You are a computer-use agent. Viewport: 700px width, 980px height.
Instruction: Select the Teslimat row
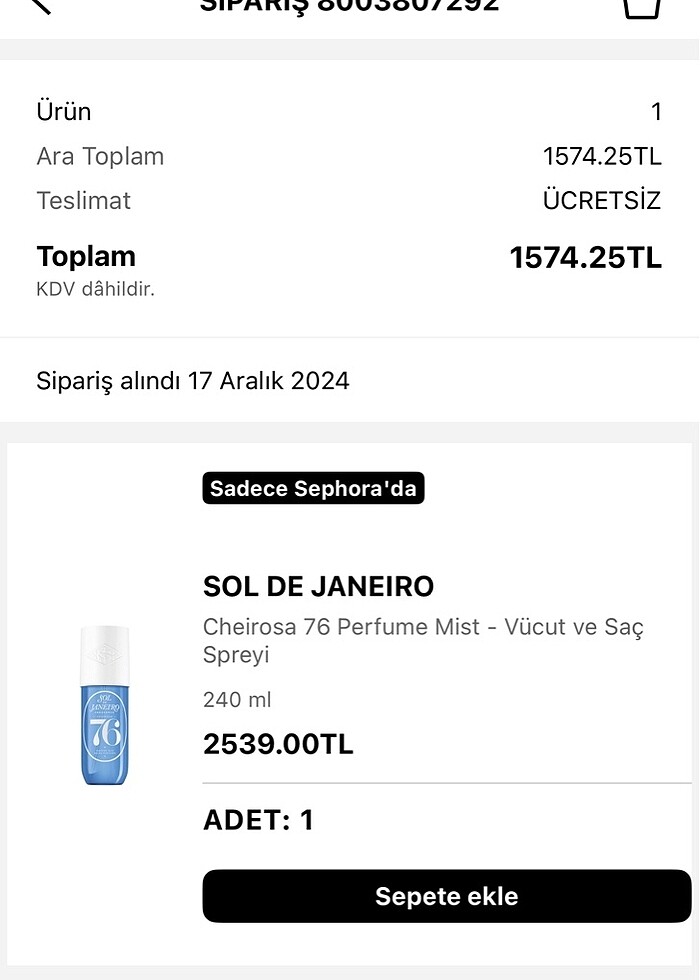tap(350, 200)
